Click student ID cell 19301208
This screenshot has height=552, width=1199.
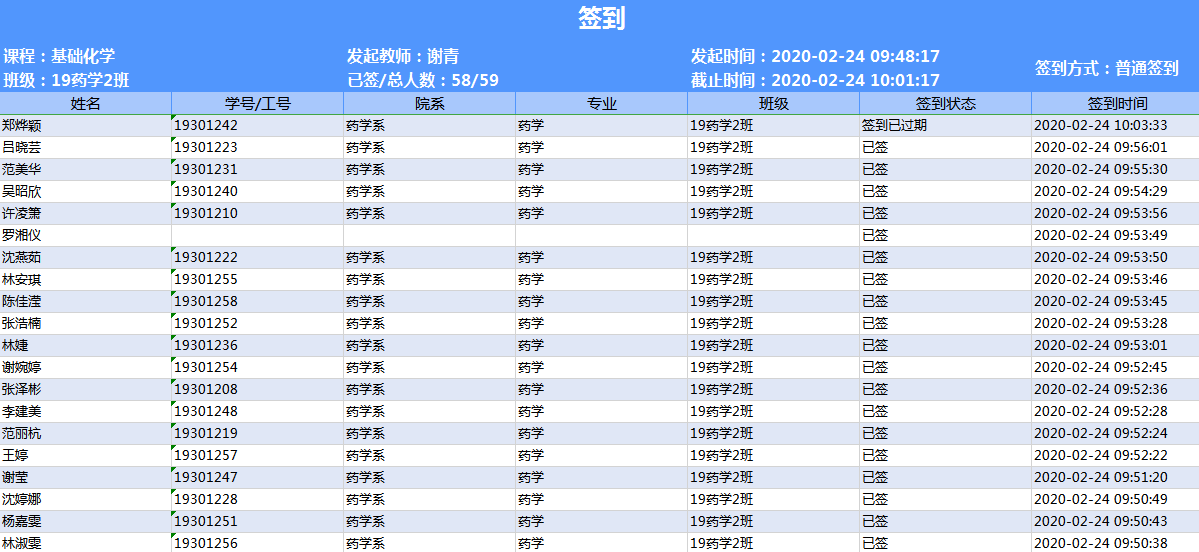click(x=207, y=390)
